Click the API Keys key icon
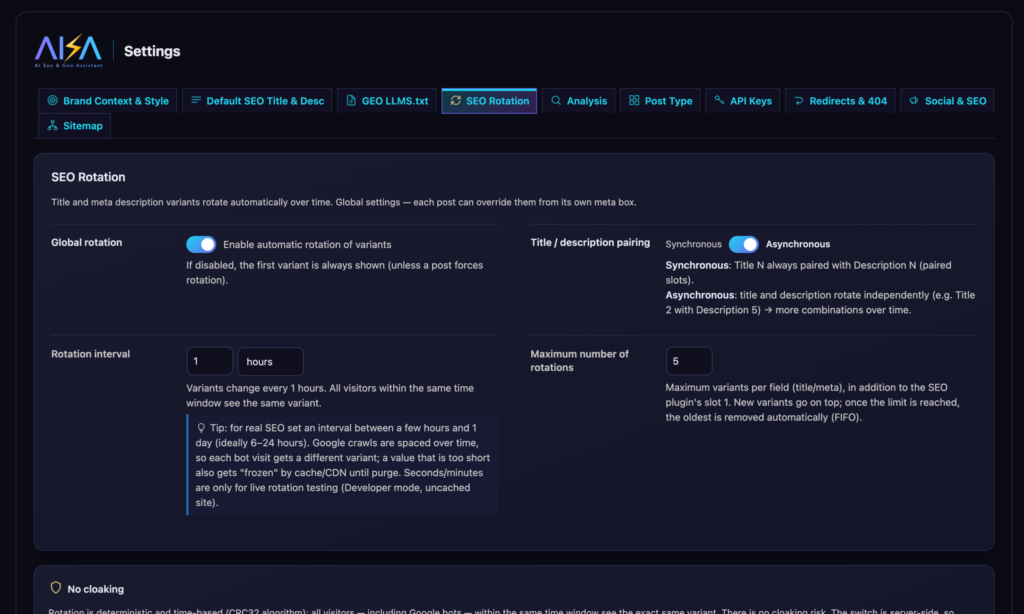 click(719, 100)
